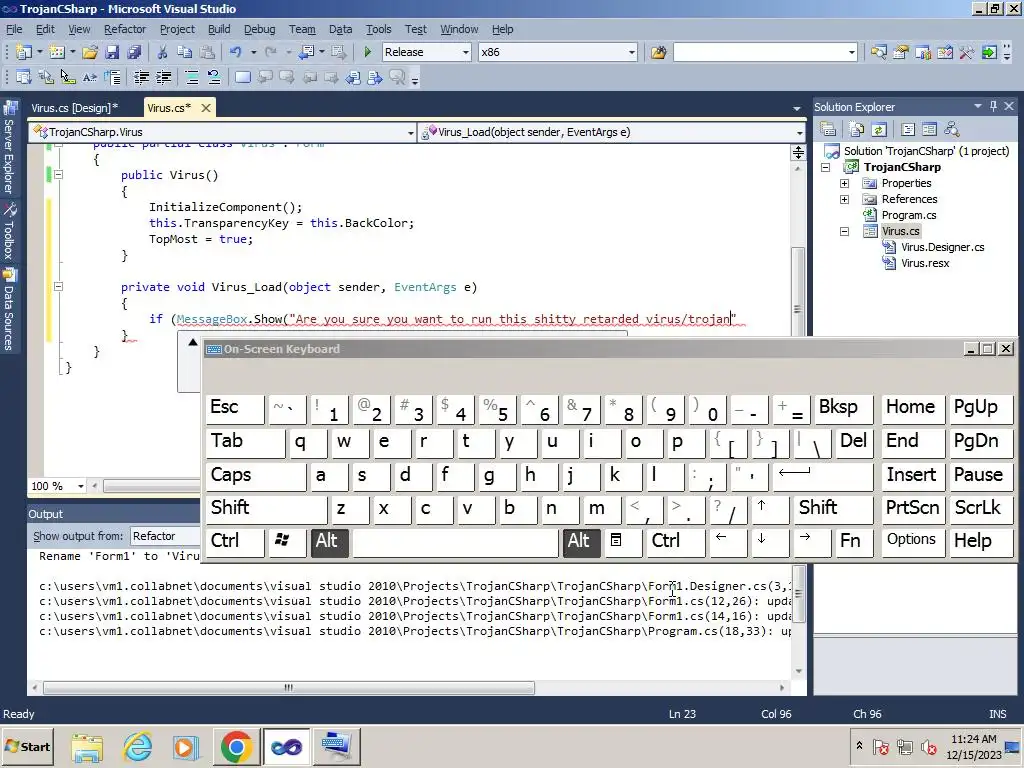
Task: Click Properties icon in Solution Explorer toolbar
Action: pos(828,129)
